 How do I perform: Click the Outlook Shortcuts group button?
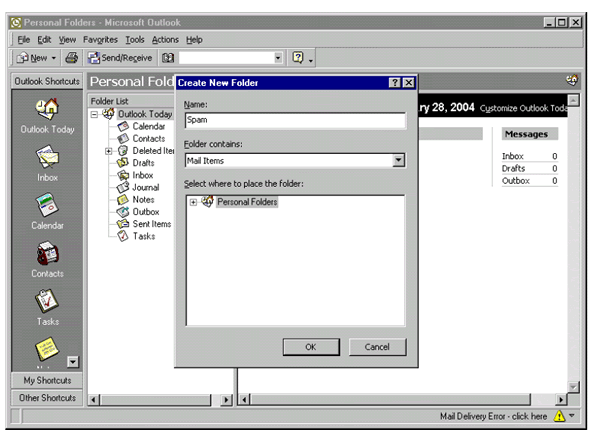click(x=47, y=81)
